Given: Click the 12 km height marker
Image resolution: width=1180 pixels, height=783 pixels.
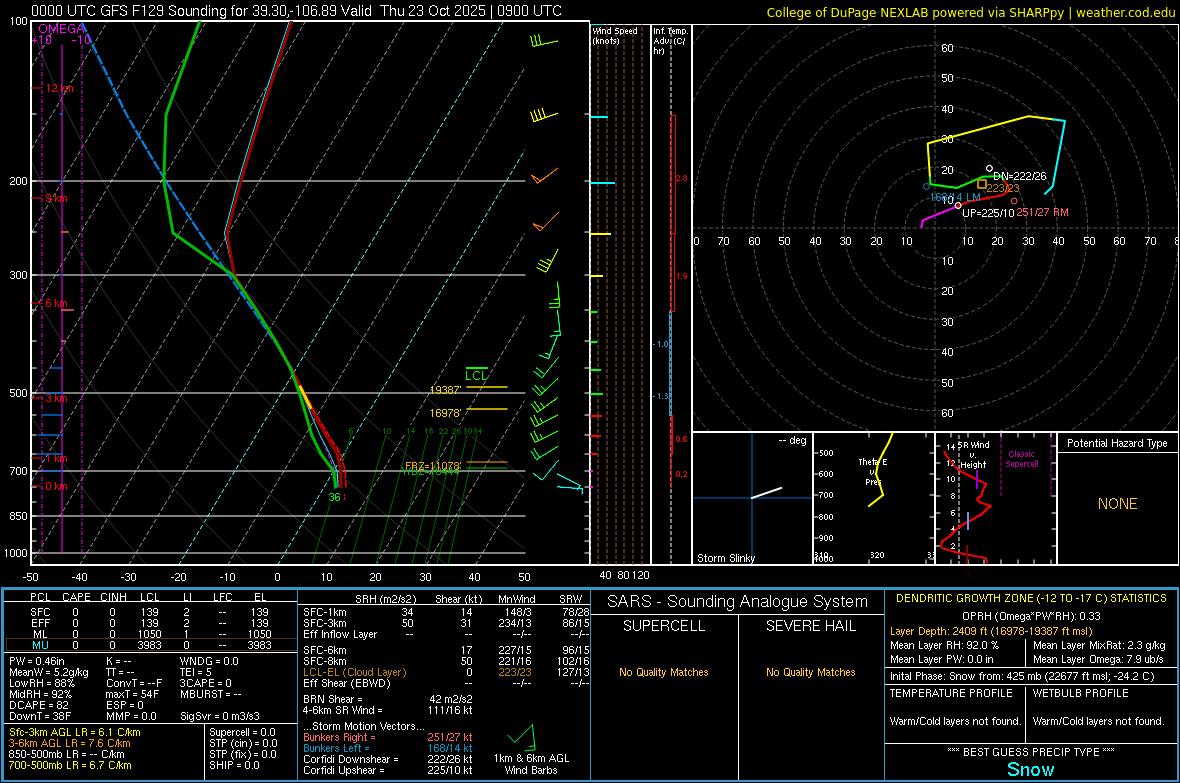Looking at the screenshot, I should [x=59, y=88].
